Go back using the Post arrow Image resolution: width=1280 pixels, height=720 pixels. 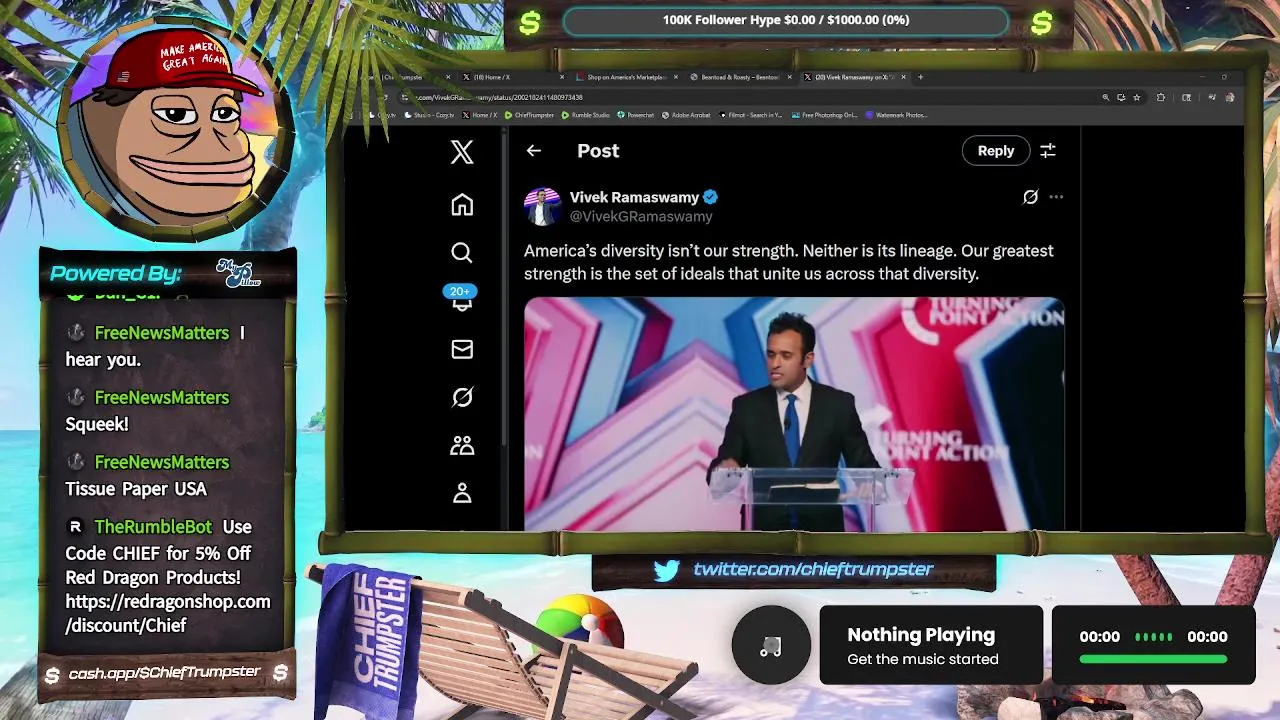(x=533, y=151)
